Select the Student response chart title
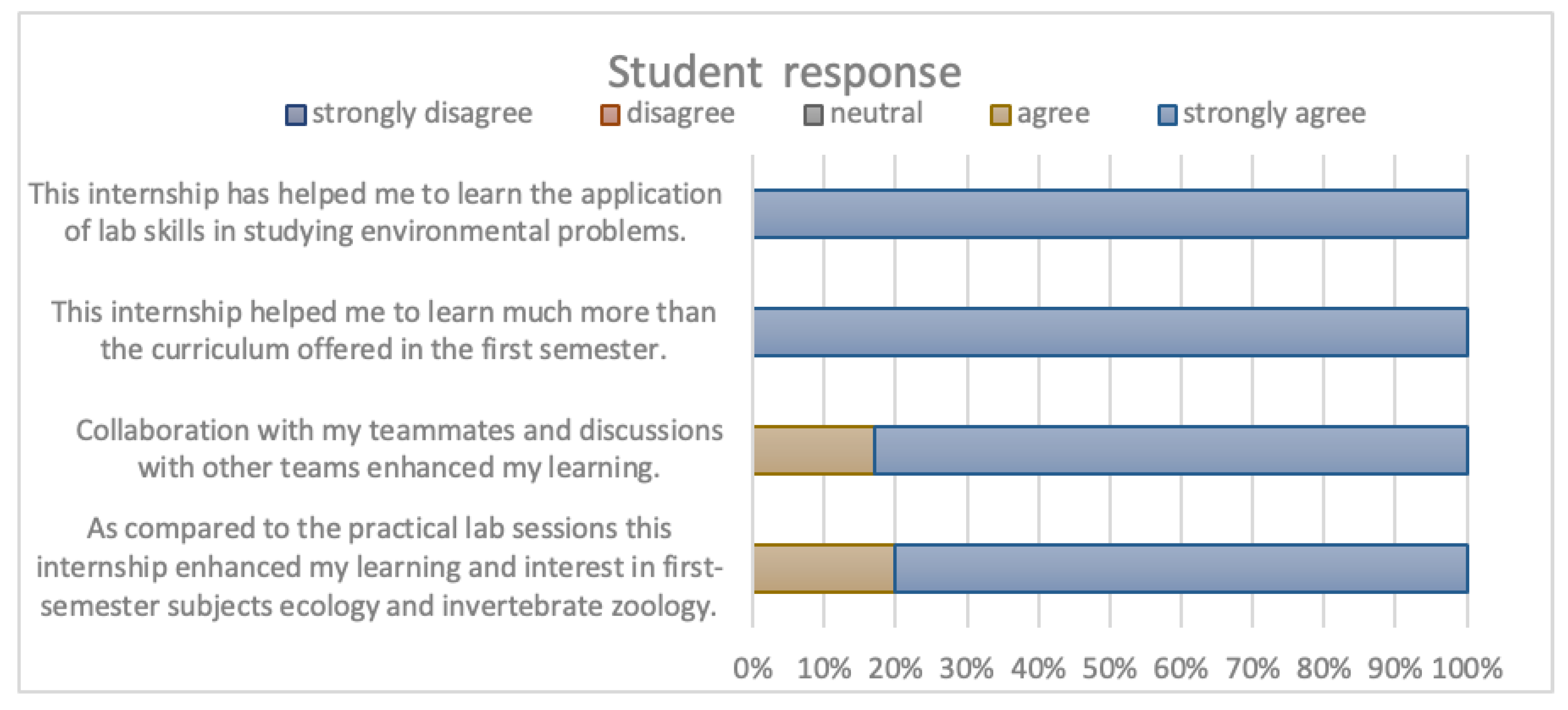The image size is (1568, 710). point(784,72)
